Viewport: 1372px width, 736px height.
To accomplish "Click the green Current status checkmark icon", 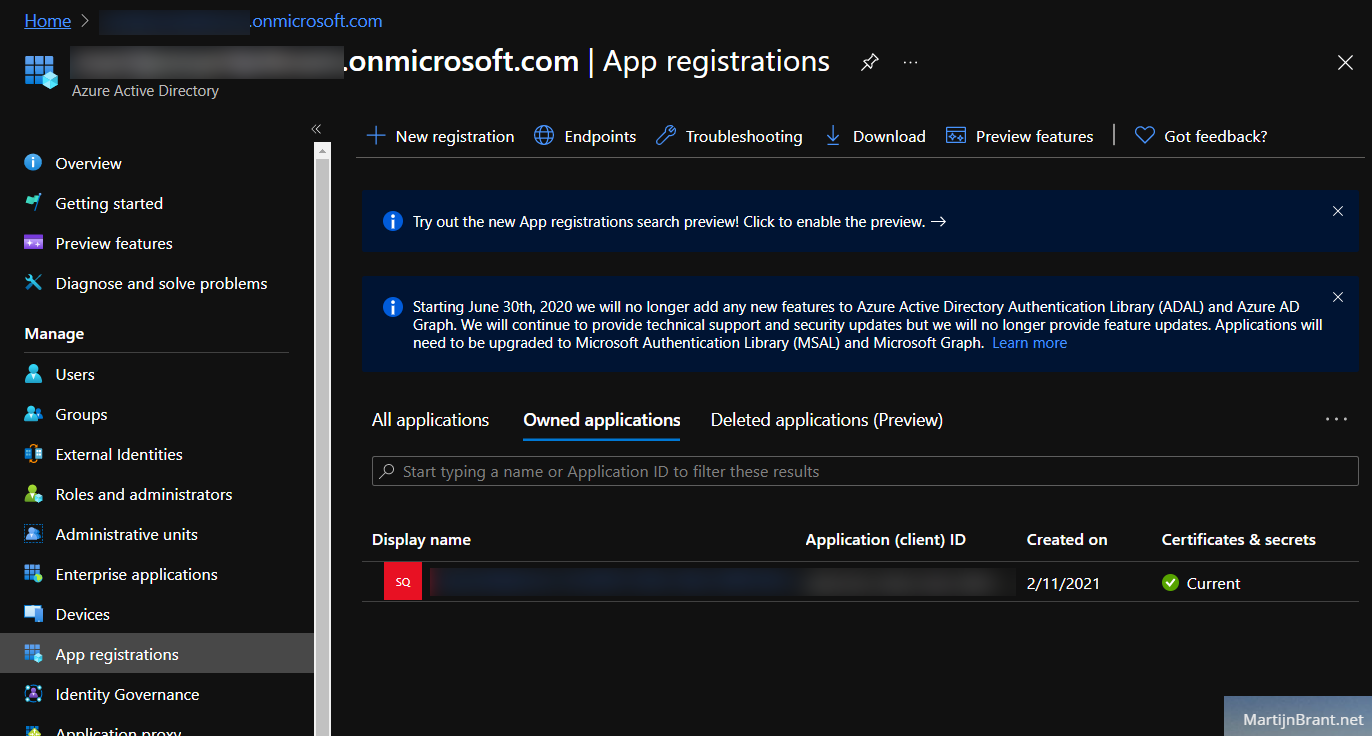I will (1171, 583).
